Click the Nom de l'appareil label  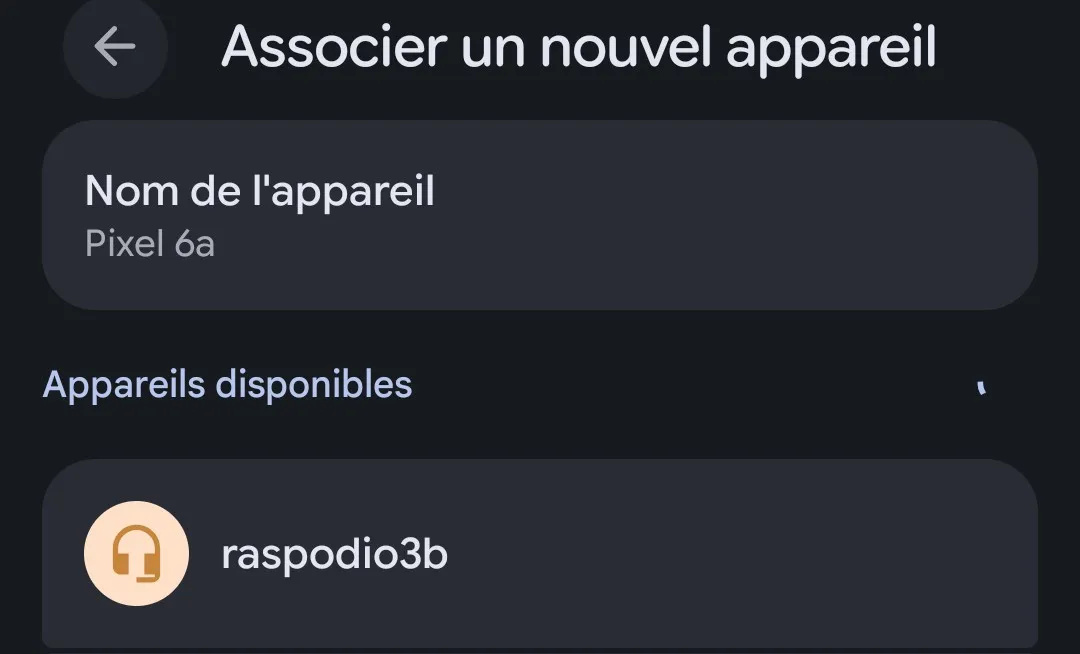(260, 190)
